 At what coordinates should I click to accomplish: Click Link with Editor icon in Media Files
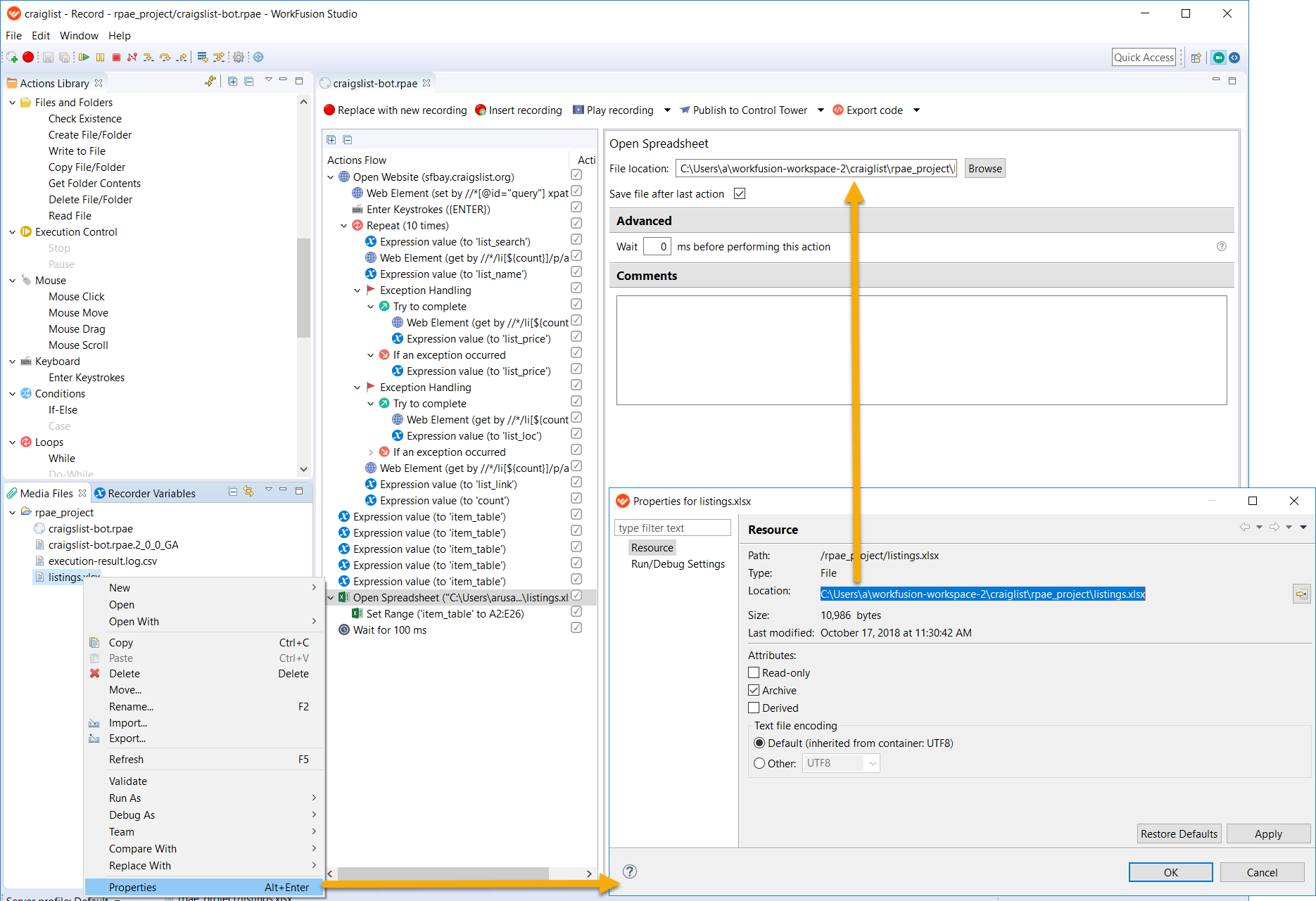point(248,492)
